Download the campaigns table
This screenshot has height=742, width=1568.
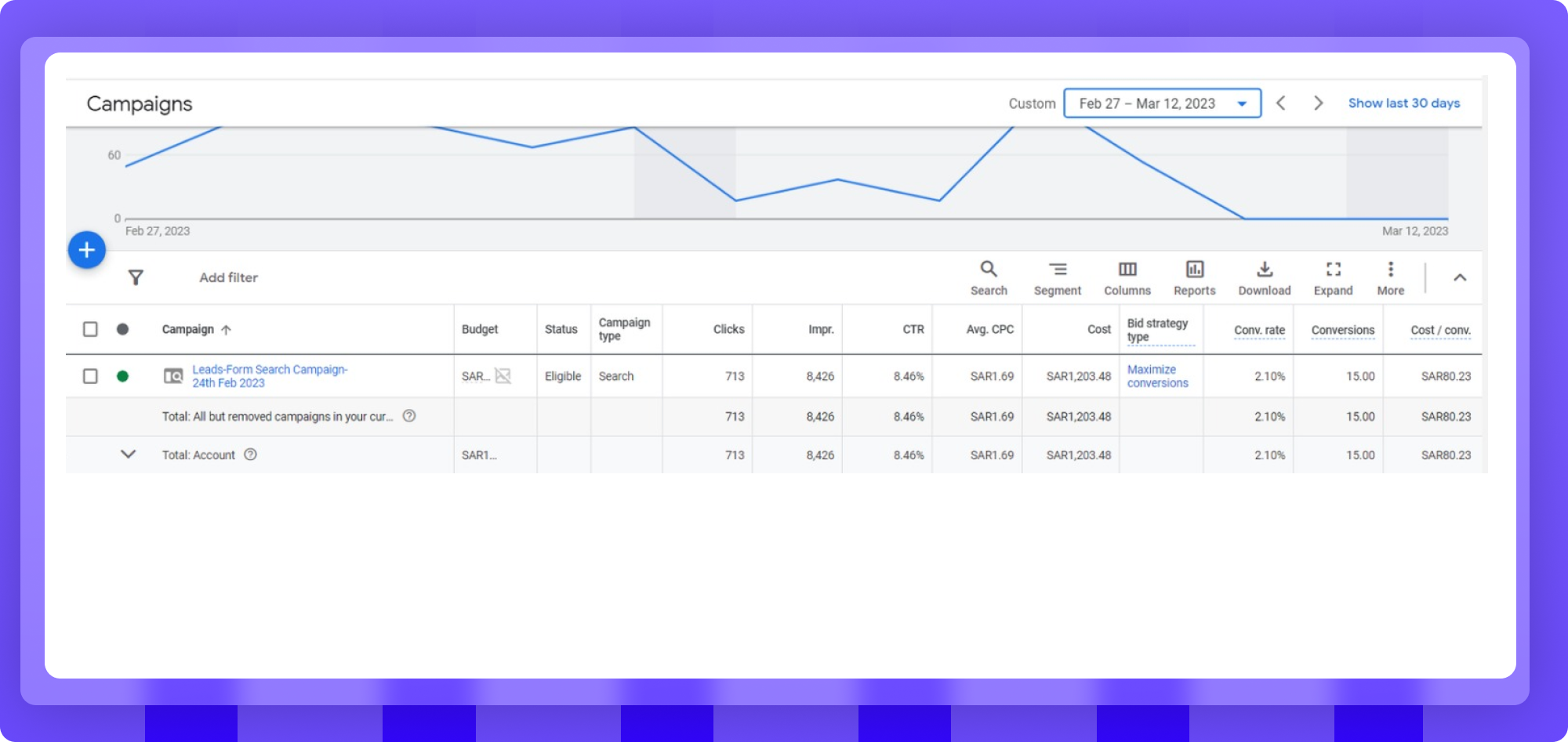pyautogui.click(x=1264, y=278)
